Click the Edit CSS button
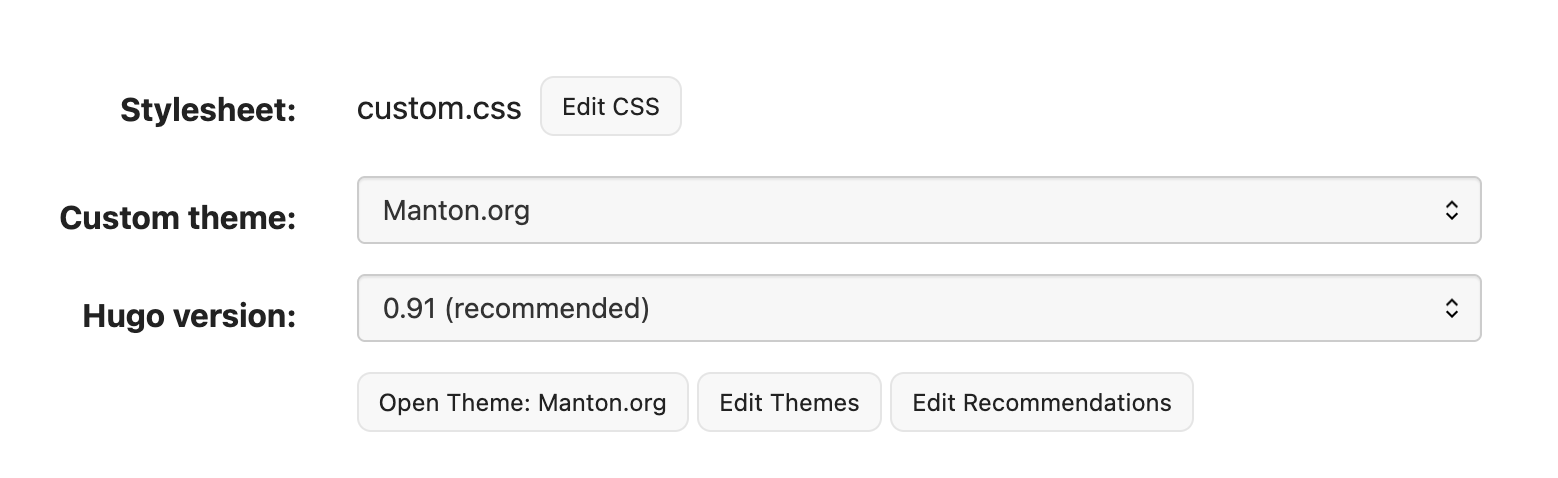1558x478 pixels. pos(610,107)
